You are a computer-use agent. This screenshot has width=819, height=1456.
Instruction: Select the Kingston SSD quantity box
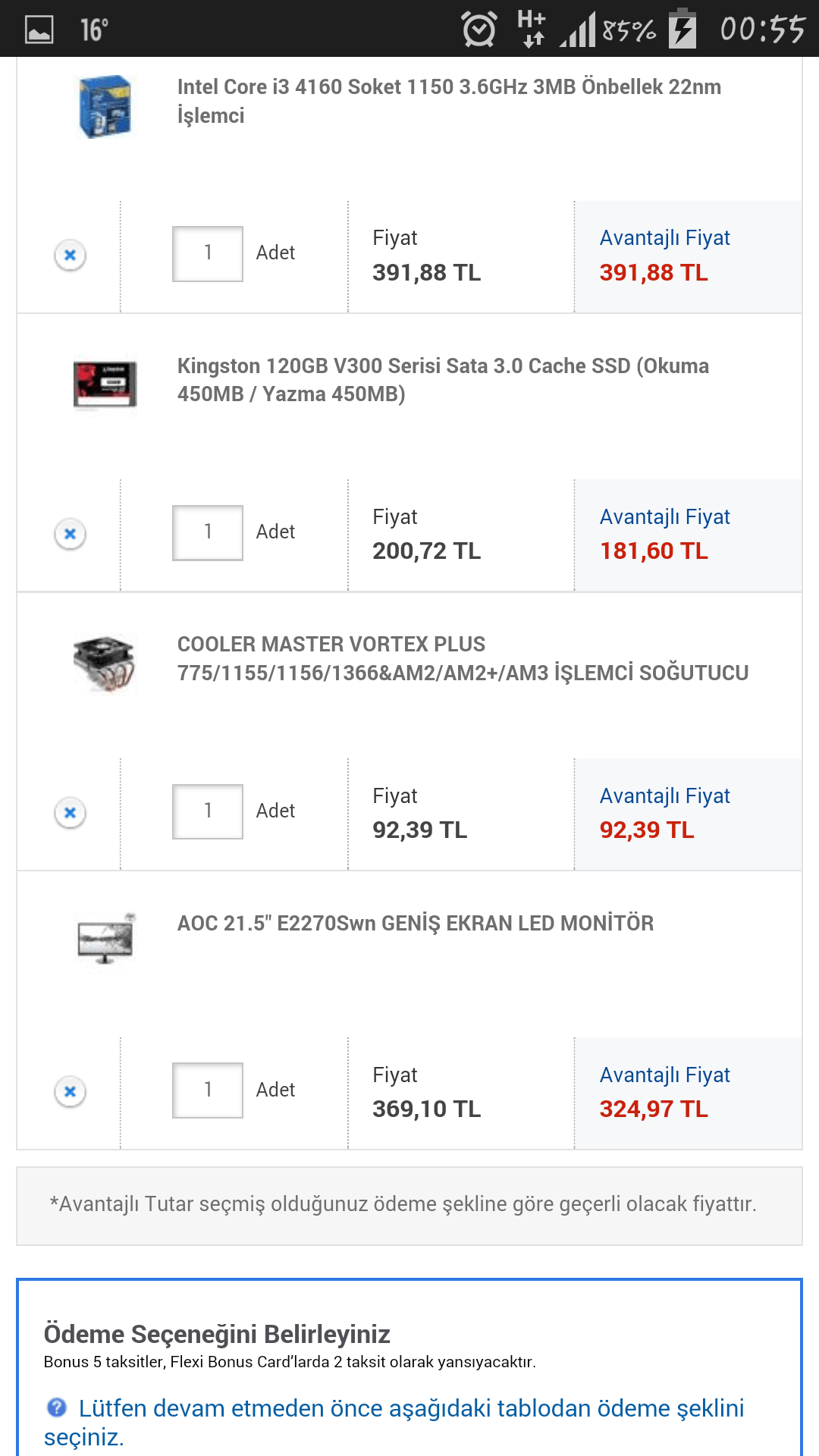[x=208, y=533]
